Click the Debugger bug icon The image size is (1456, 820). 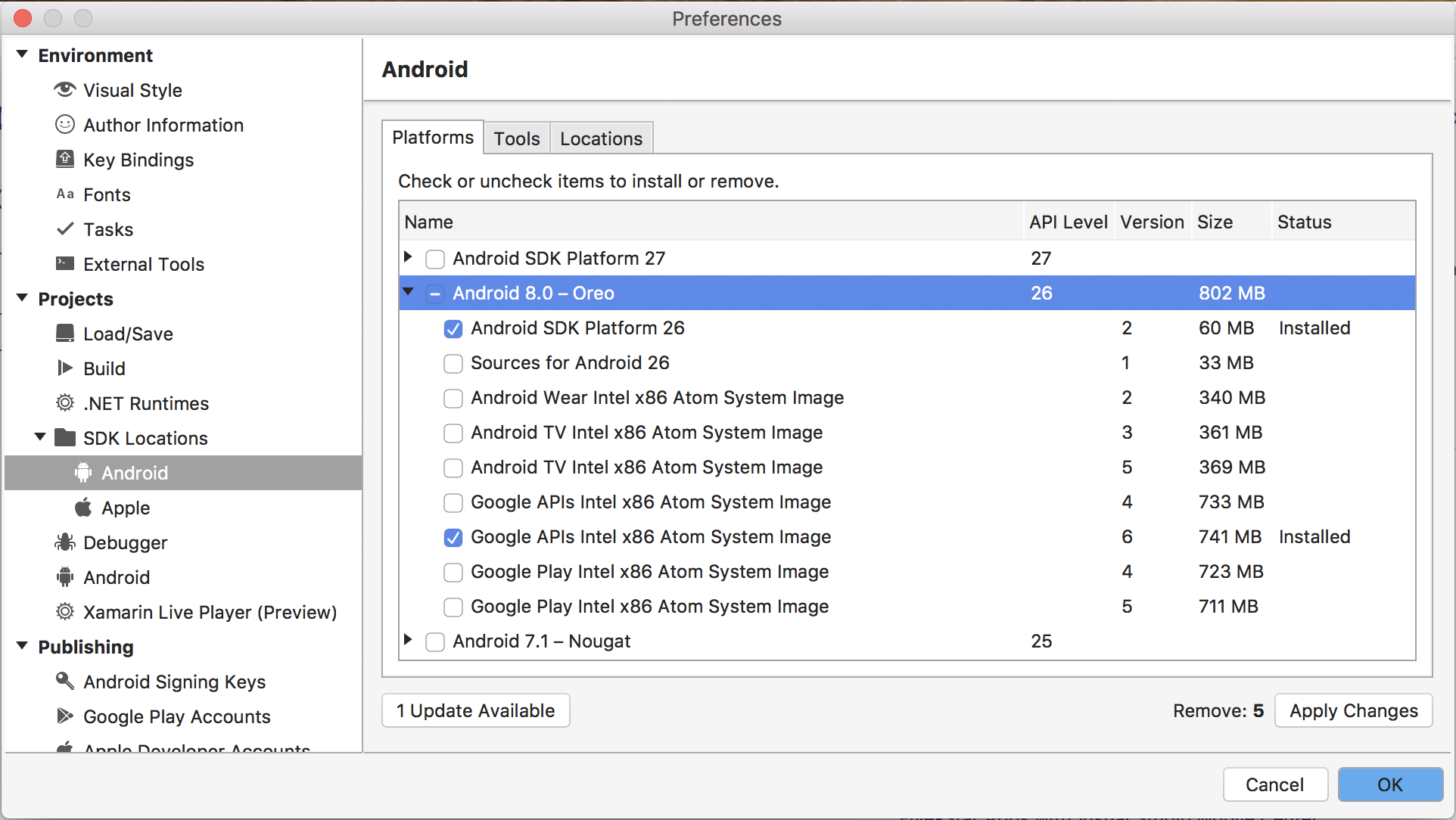tap(65, 542)
